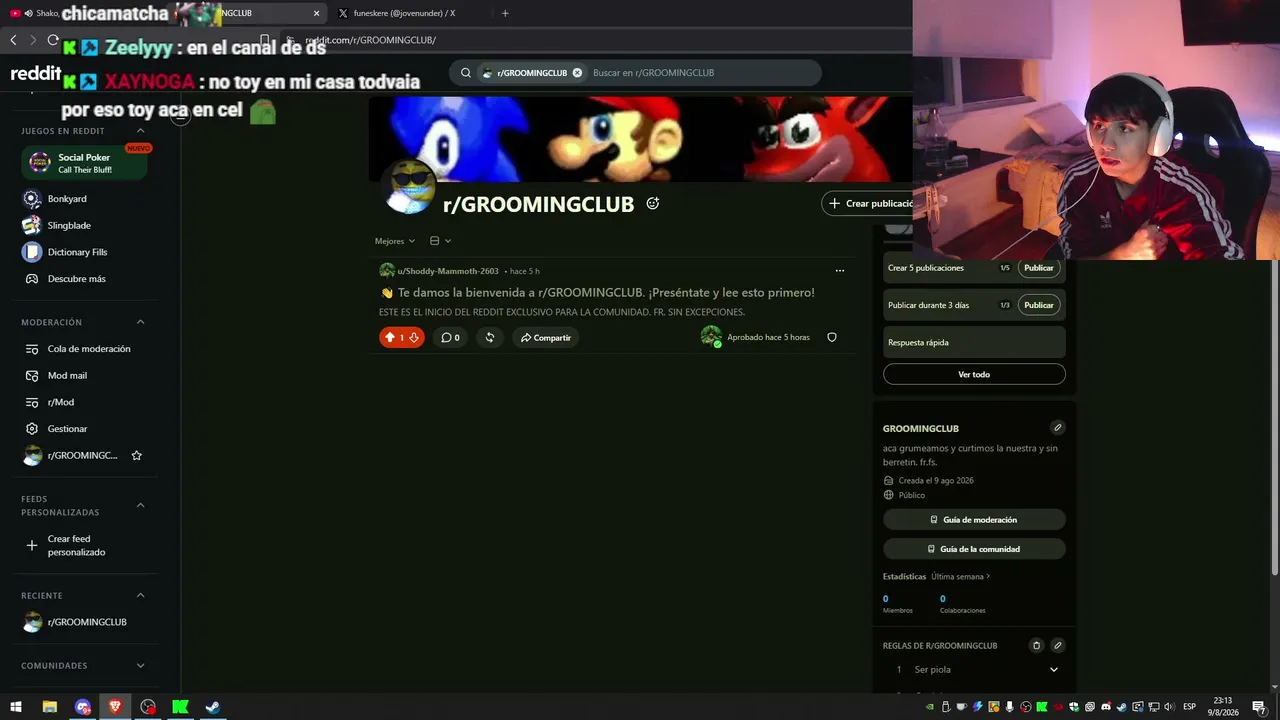This screenshot has height=720, width=1280.
Task: Open Guía de moderación
Action: coord(974,520)
